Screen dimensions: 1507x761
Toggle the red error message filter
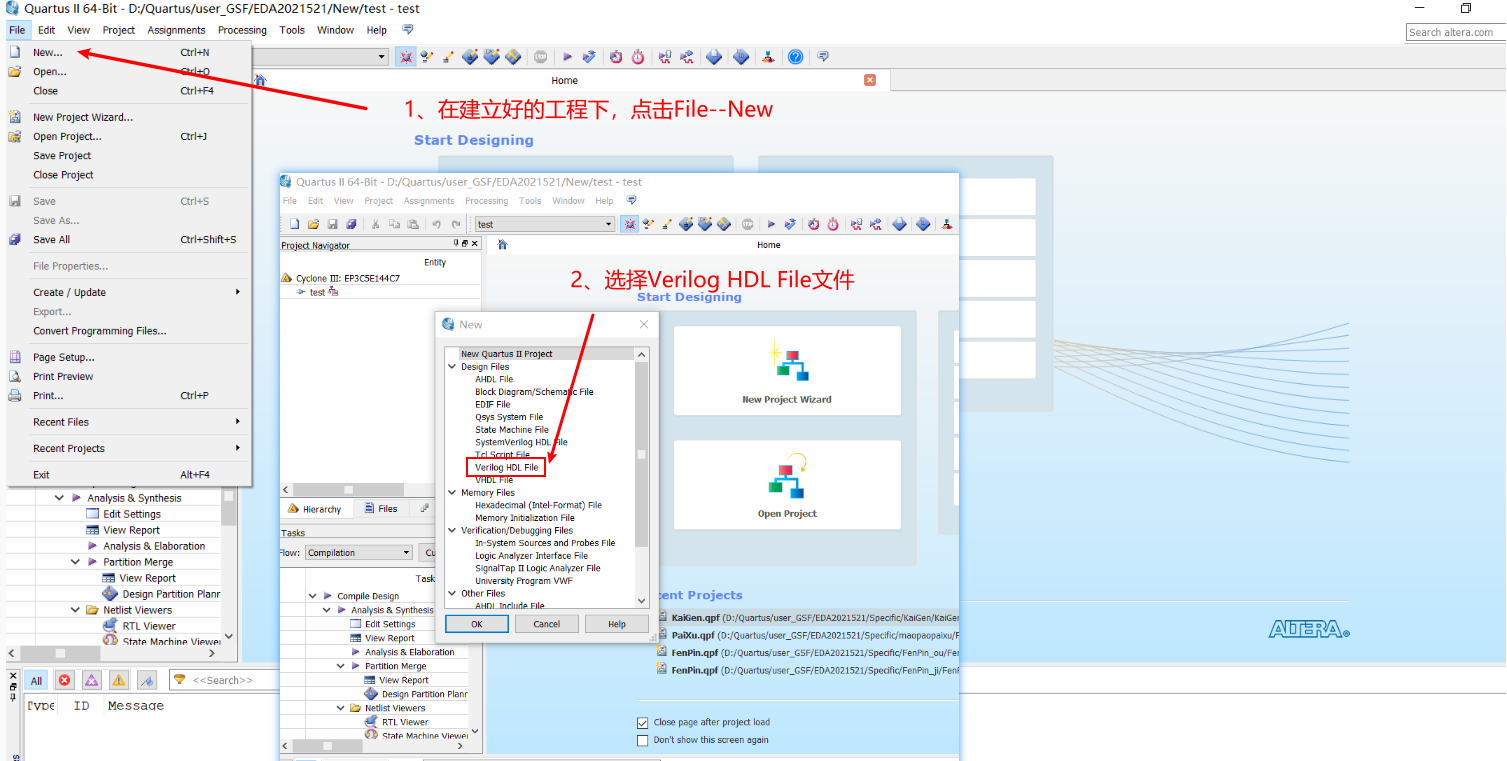[x=65, y=680]
